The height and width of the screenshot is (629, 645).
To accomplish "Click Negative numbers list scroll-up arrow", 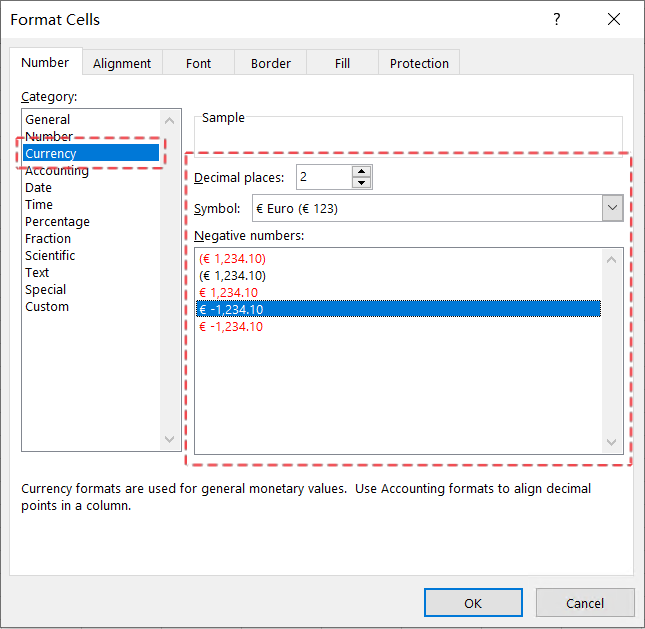I will pos(611,260).
